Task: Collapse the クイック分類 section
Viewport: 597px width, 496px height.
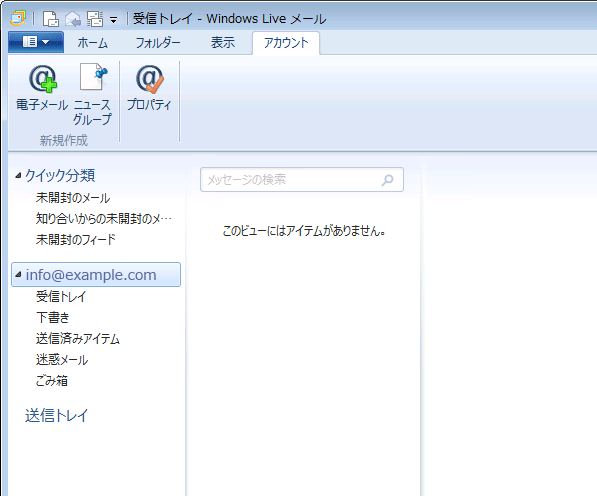Action: (x=18, y=175)
